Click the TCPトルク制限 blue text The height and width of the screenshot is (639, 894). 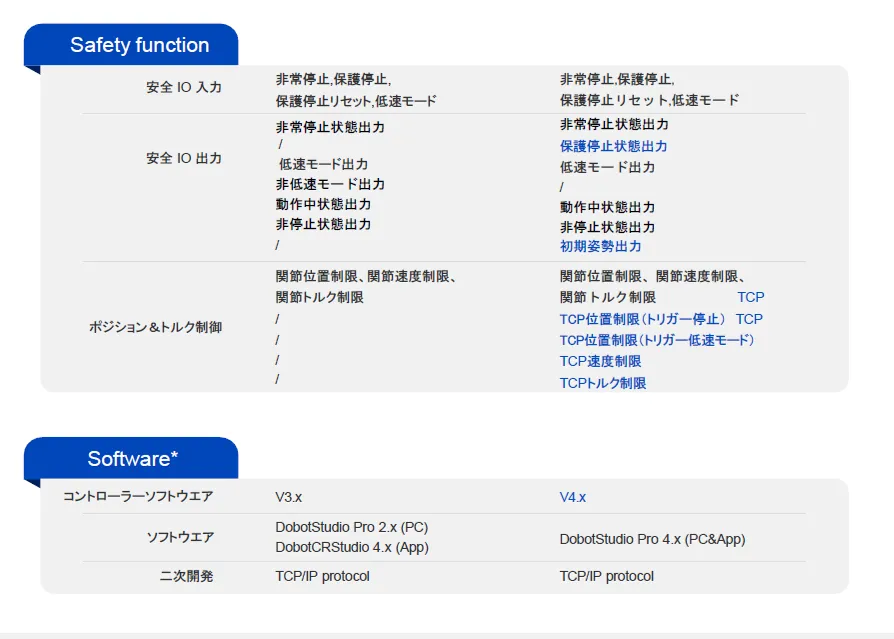(x=602, y=383)
